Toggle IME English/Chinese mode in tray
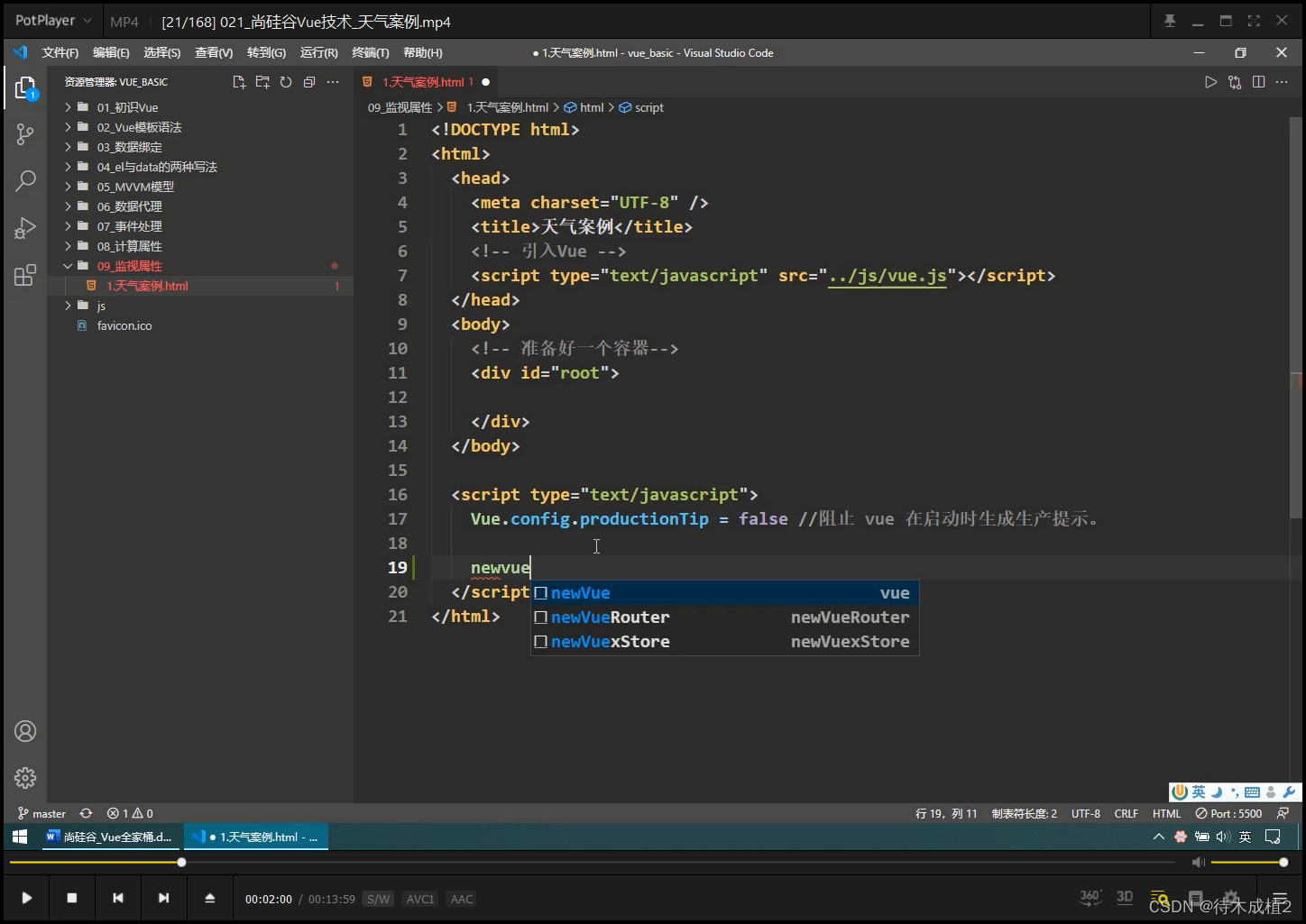 pos(1245,837)
